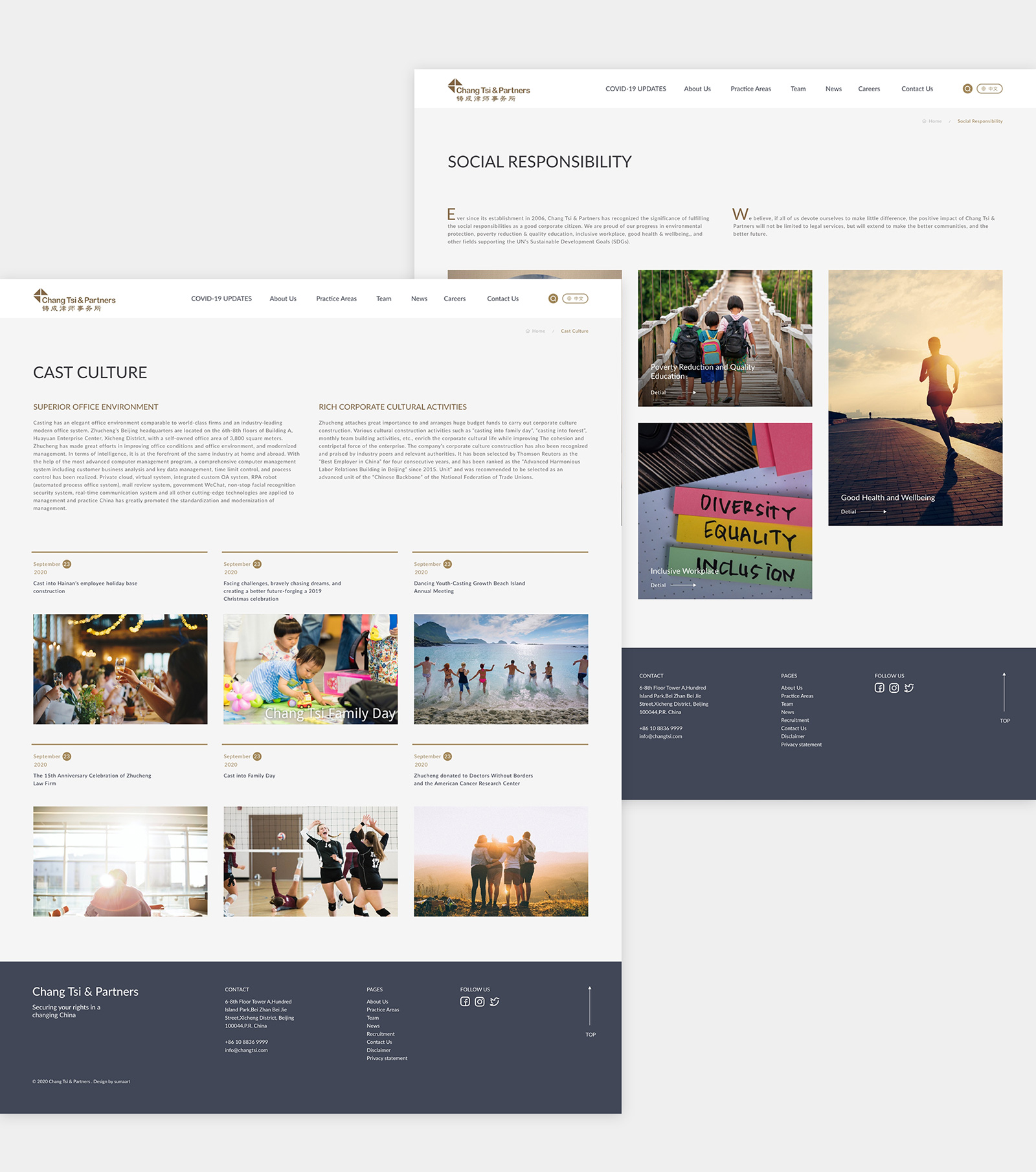Click the COVID-19 UPDATES item in the Social Responsibility navigation

pos(635,89)
